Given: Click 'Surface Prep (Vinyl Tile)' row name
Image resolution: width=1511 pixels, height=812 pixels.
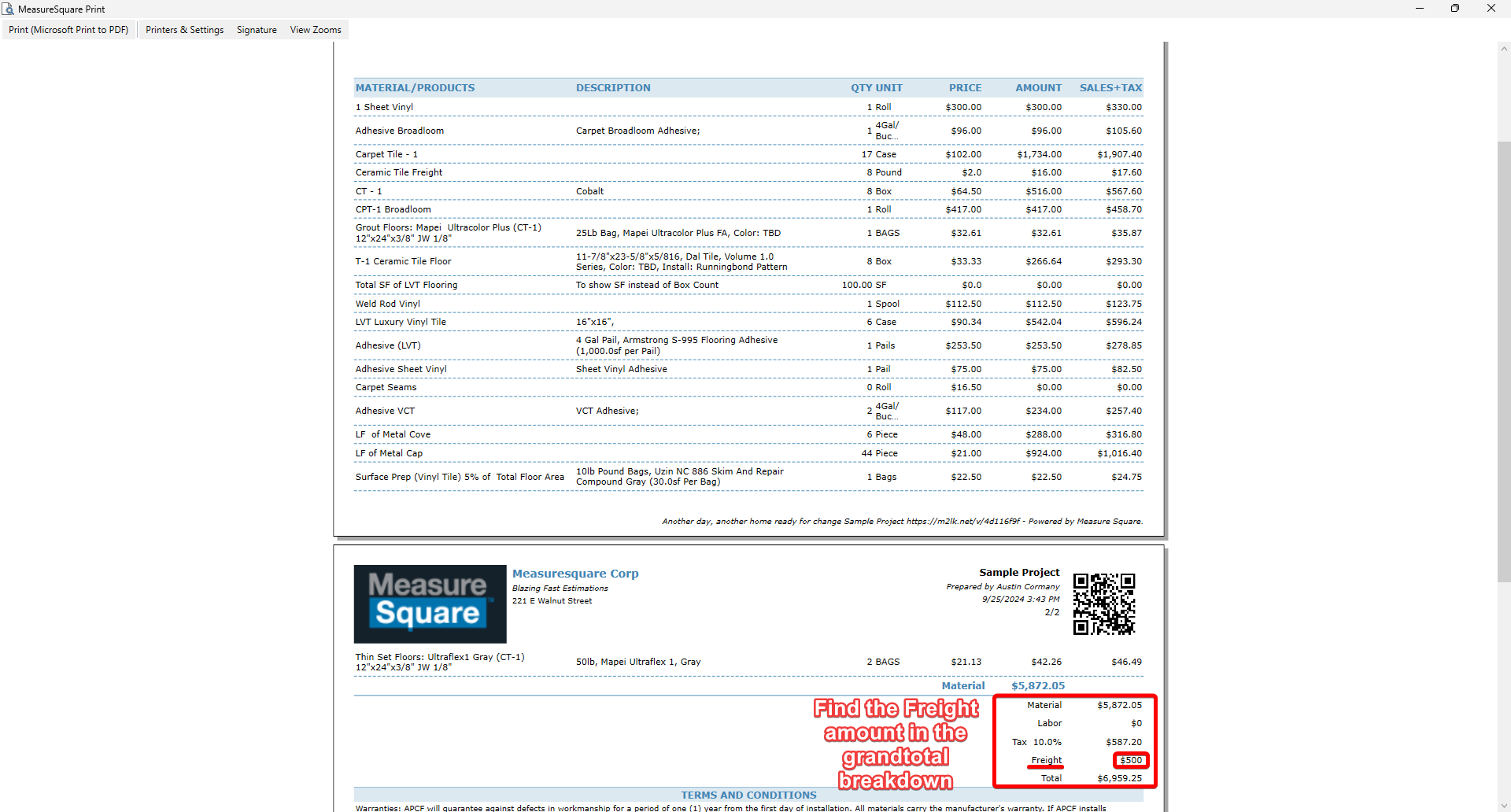Looking at the screenshot, I should [x=460, y=477].
